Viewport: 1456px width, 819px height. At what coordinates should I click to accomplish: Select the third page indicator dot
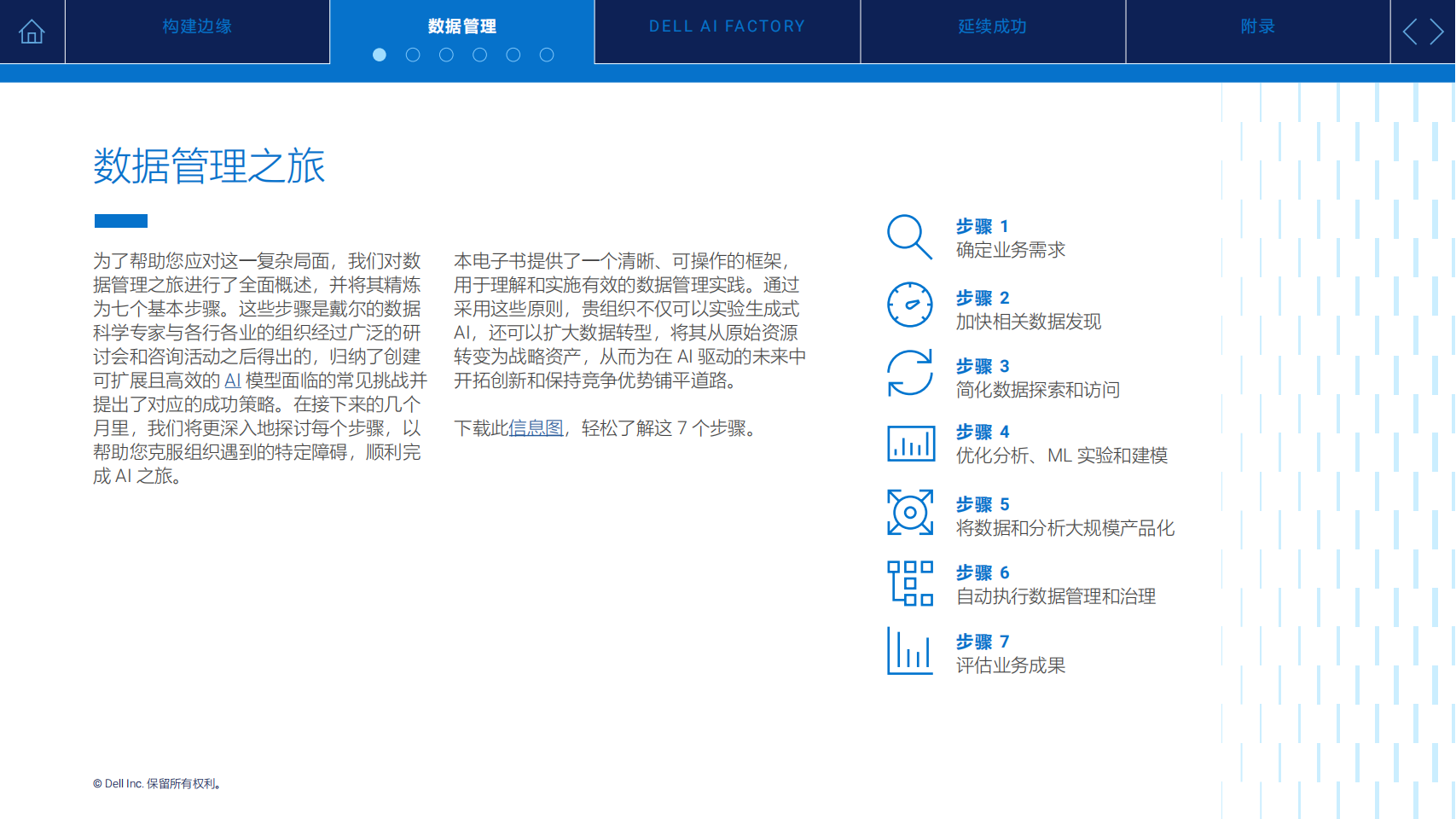tap(446, 55)
